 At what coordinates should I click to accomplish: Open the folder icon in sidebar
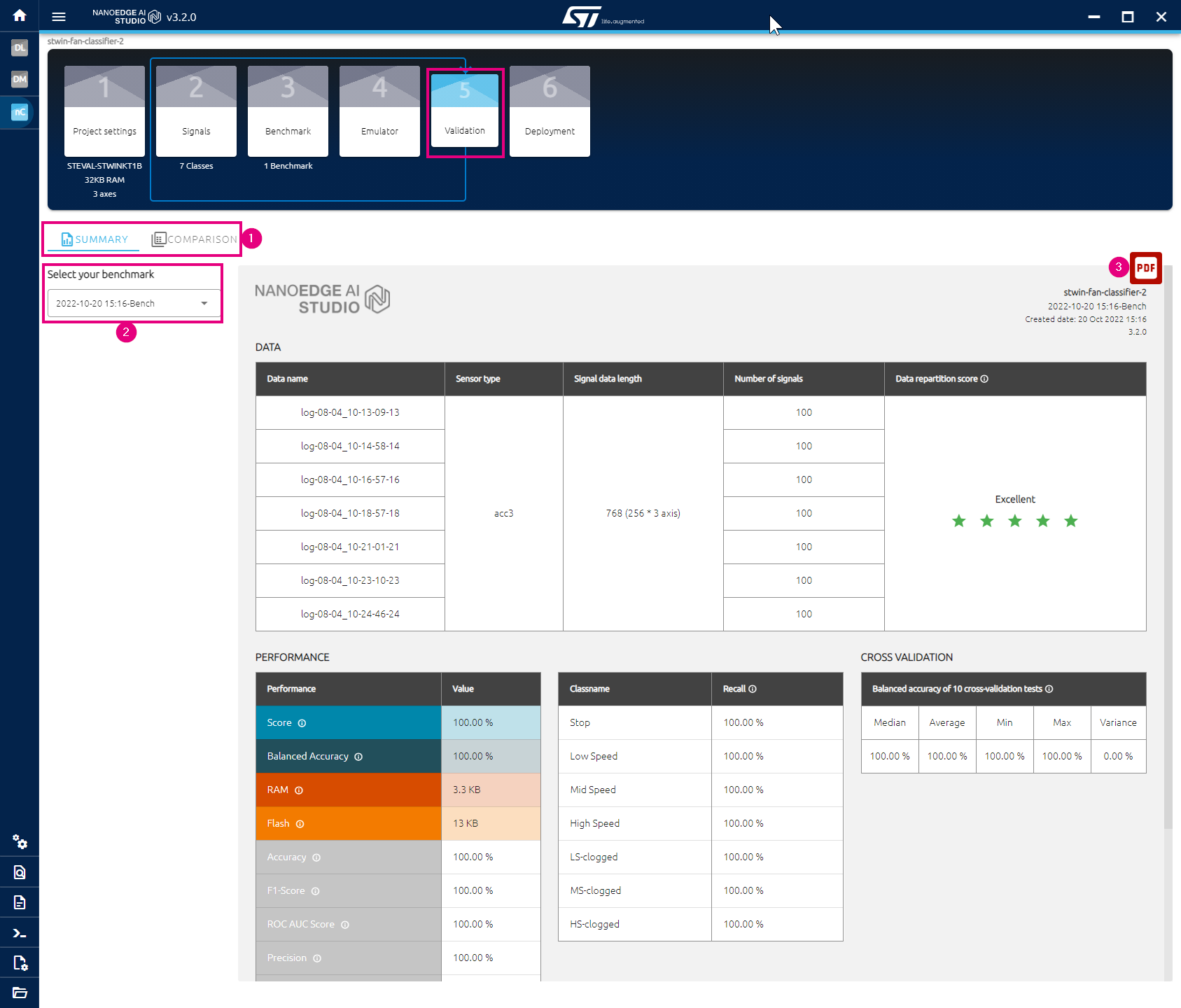point(20,993)
